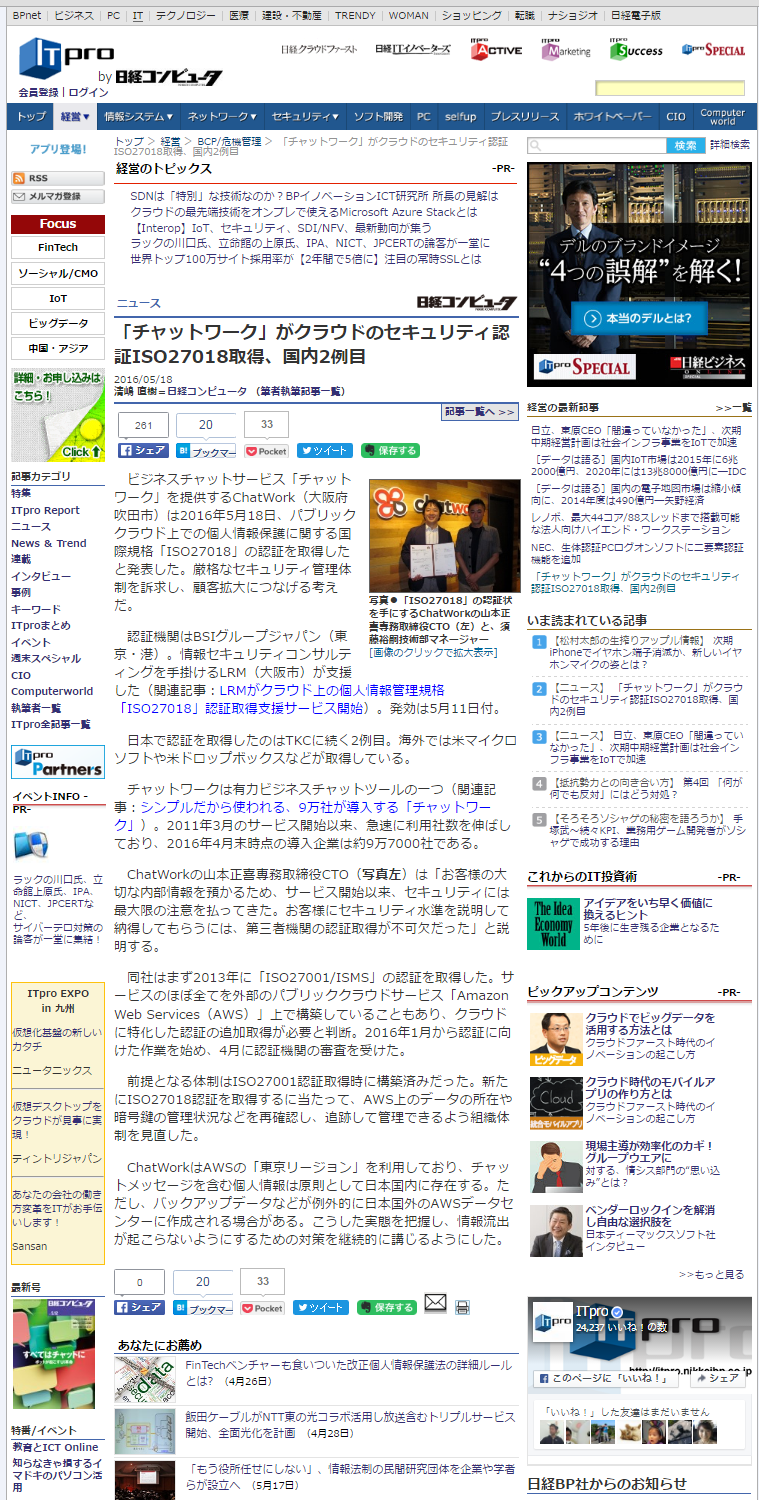Expand the 情報システム menu
The height and width of the screenshot is (1500, 759).
(x=139, y=117)
